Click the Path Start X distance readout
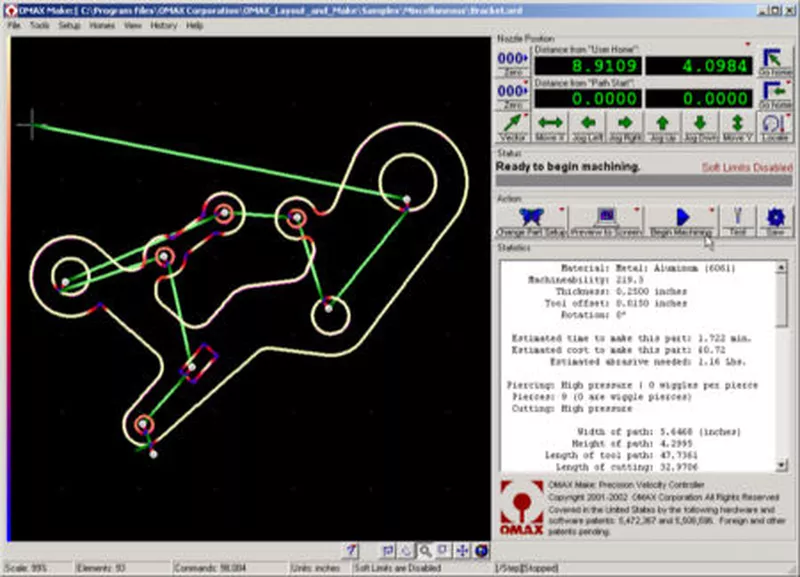 [586, 99]
